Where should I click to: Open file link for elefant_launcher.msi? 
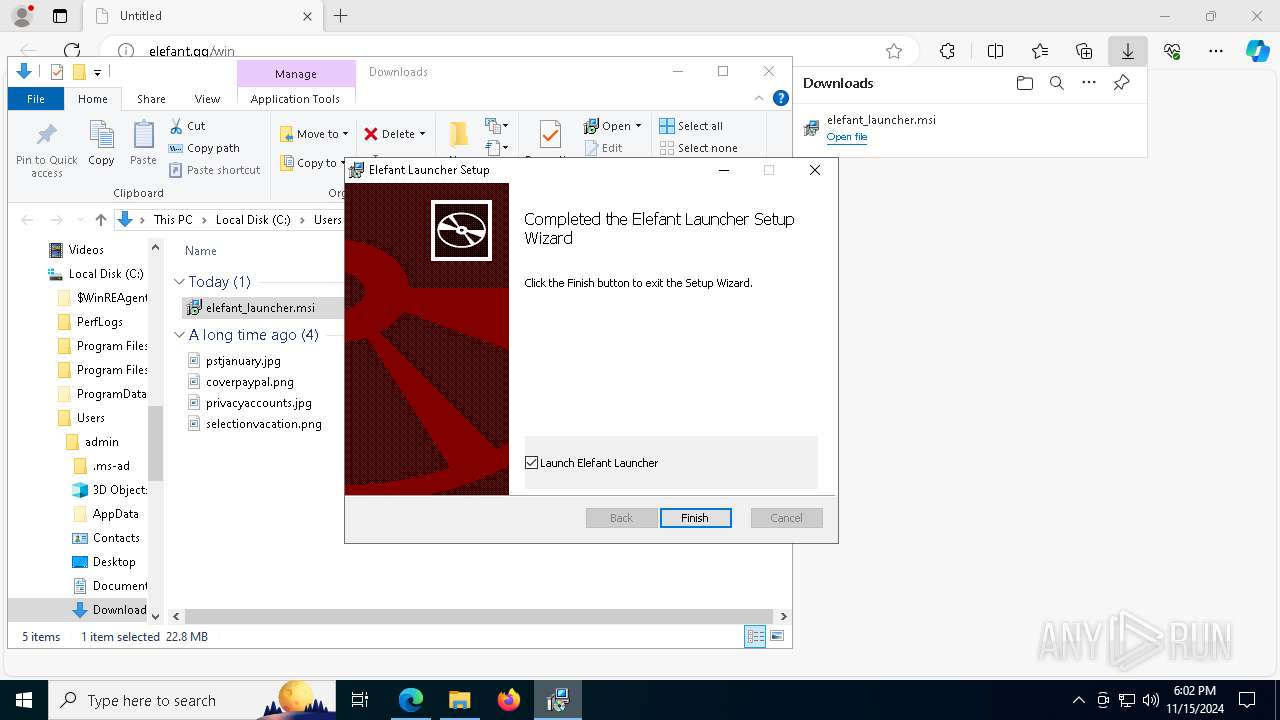coord(846,137)
